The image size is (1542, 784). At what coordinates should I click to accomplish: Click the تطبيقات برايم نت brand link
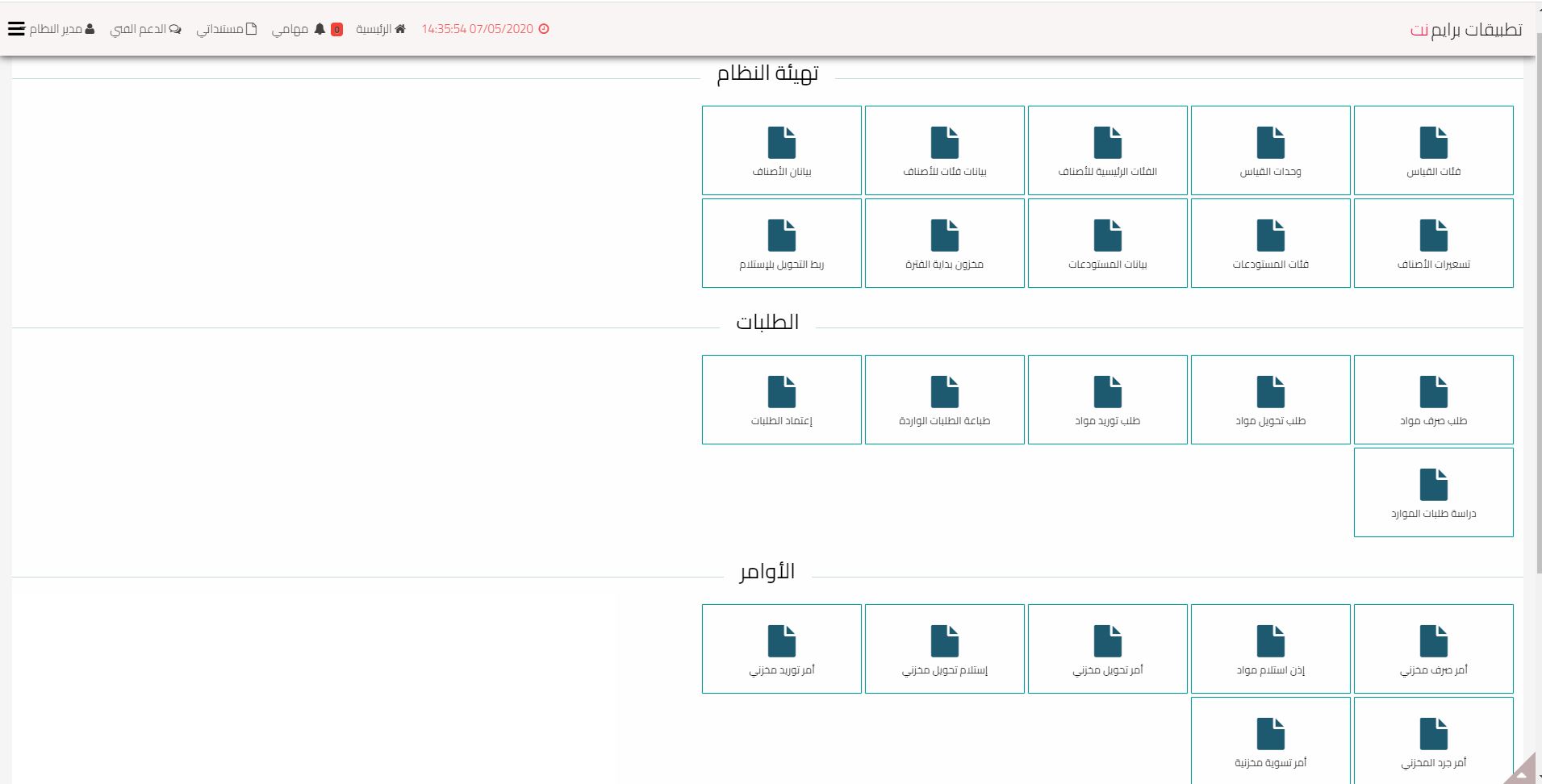coord(1465,30)
